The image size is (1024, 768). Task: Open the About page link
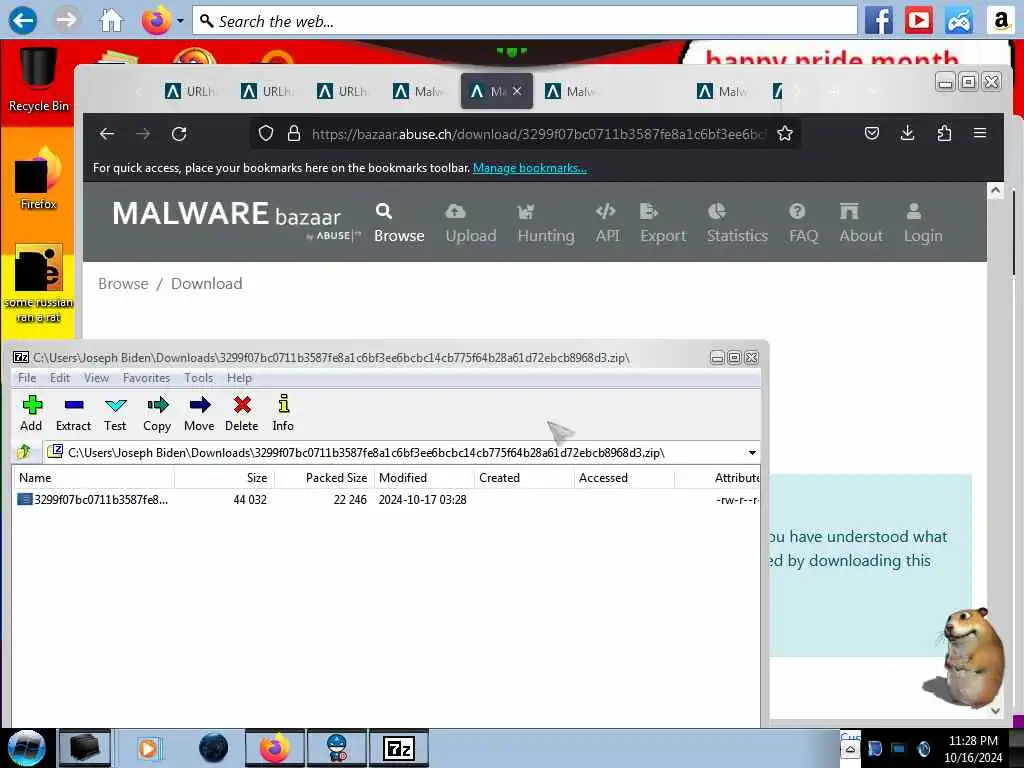(x=861, y=223)
